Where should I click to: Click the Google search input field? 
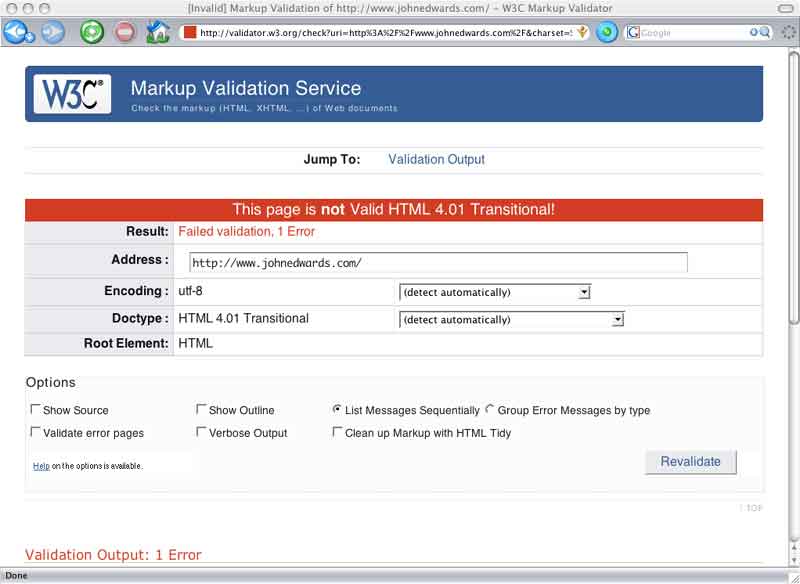pyautogui.click(x=694, y=33)
